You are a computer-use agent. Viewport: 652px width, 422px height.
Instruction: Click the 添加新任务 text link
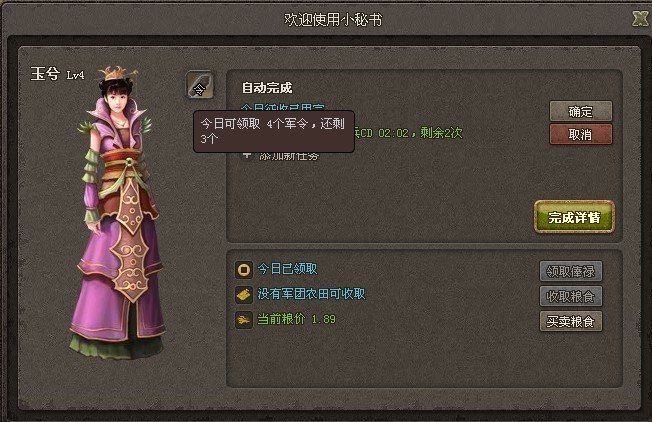[x=289, y=156]
